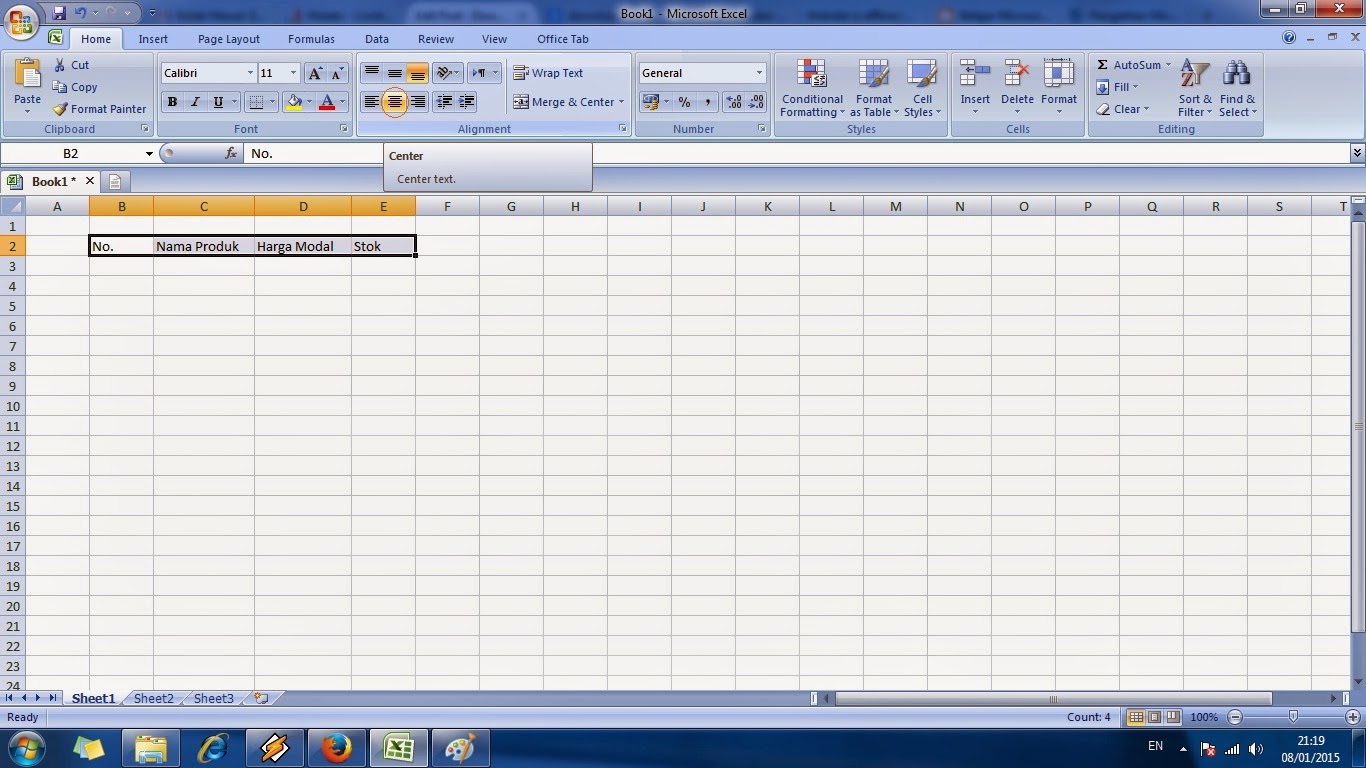1366x768 pixels.
Task: Open the General number format dropdown
Action: pos(759,73)
